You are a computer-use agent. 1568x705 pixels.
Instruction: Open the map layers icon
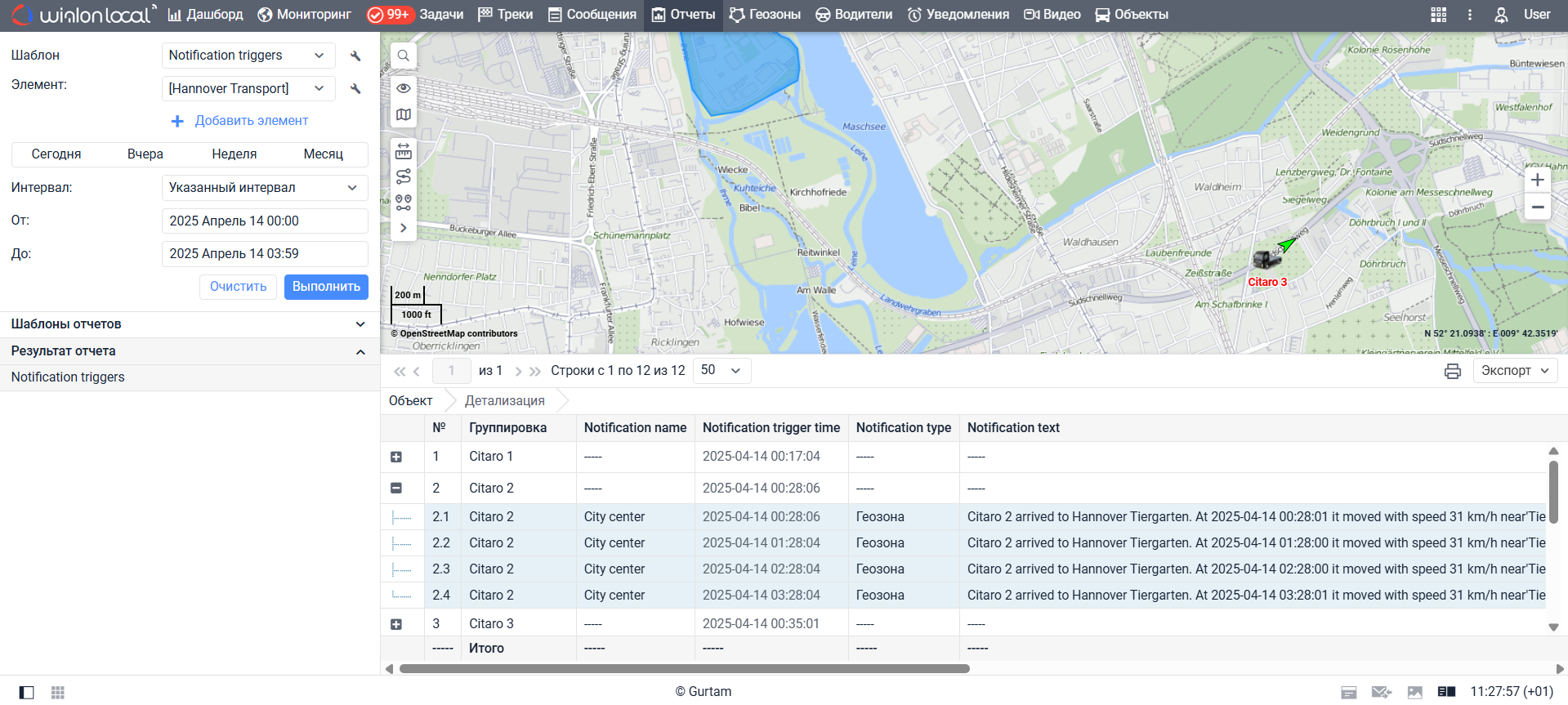(x=404, y=115)
